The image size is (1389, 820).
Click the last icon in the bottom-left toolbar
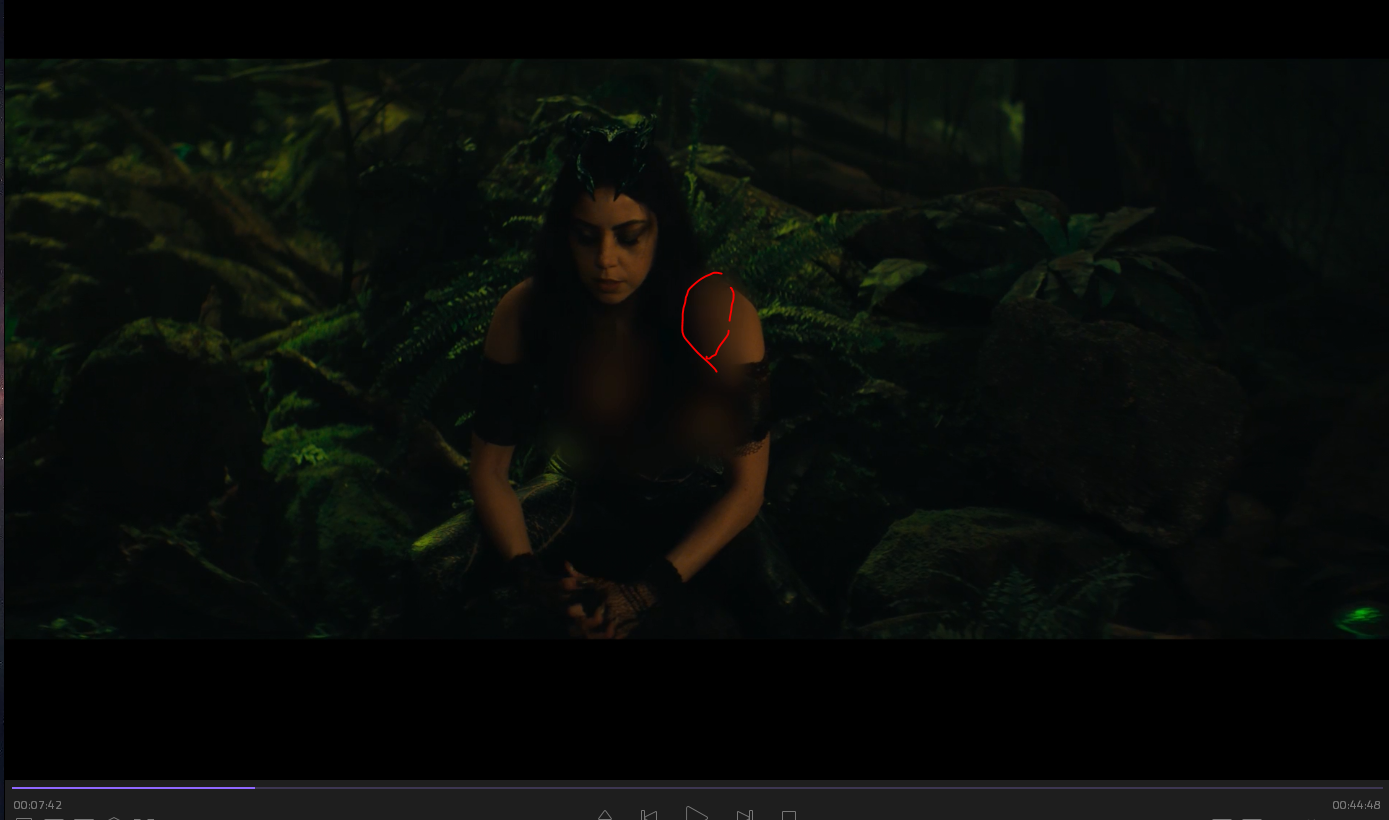(144, 818)
